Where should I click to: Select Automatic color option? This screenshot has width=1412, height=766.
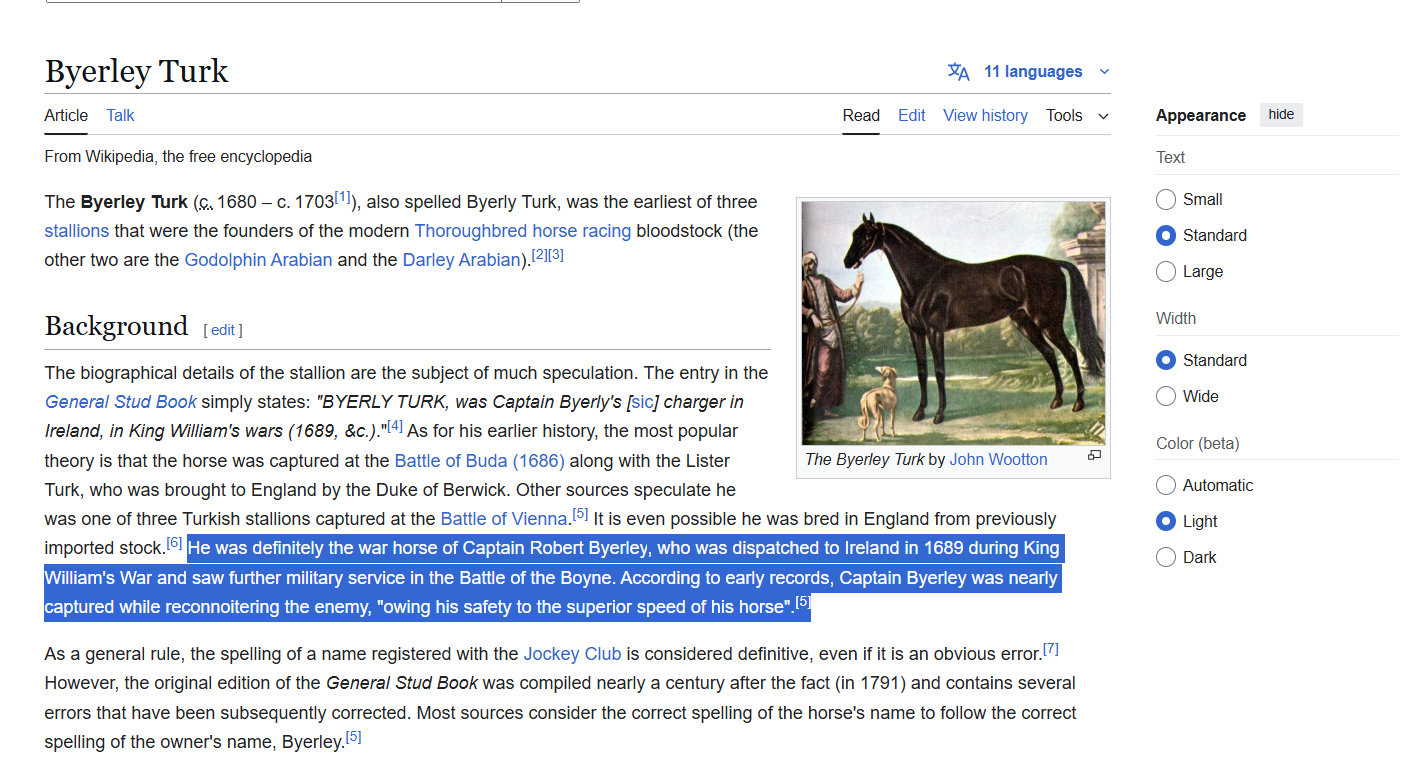point(1166,486)
